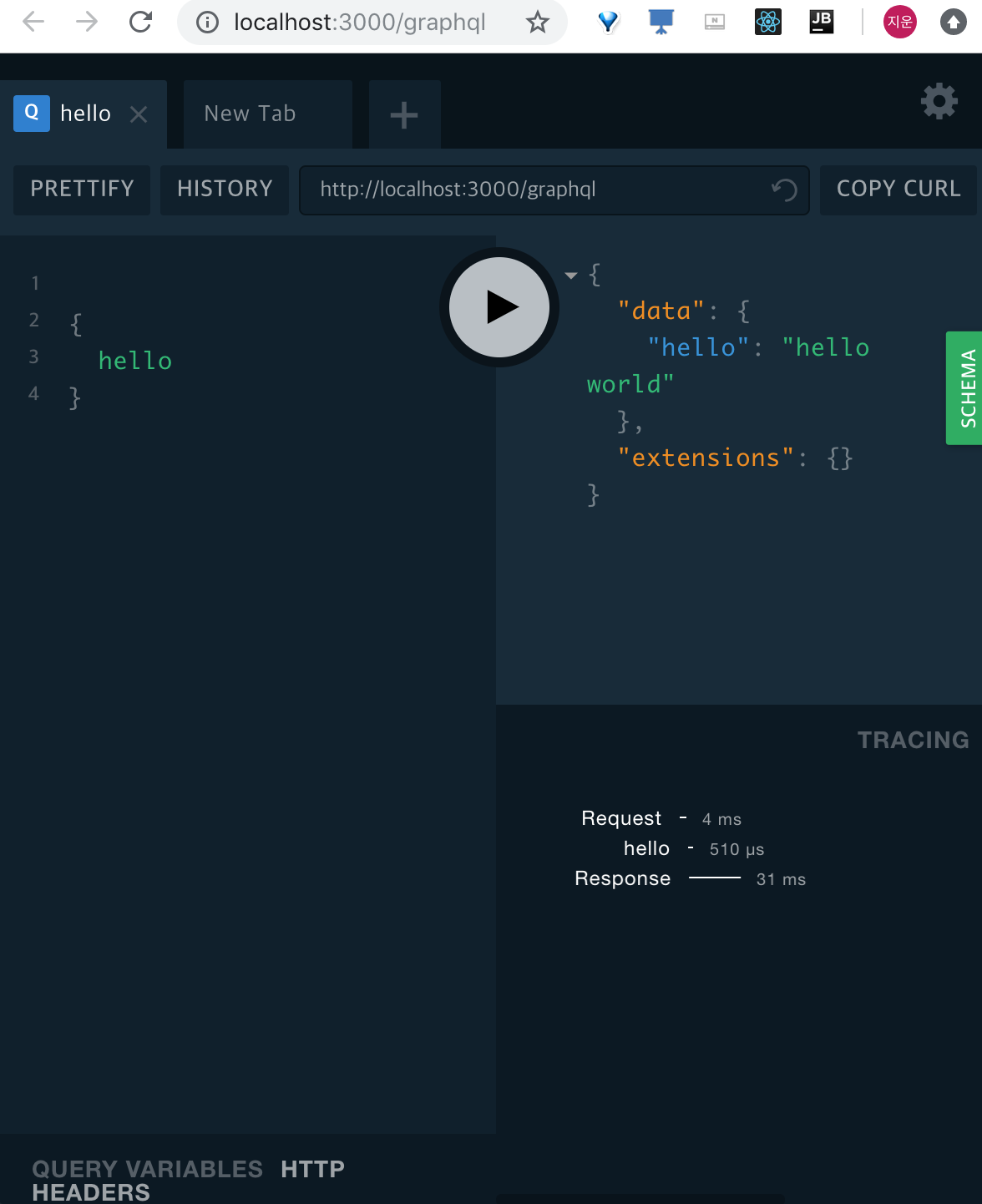Bookmark the page with the star icon
The height and width of the screenshot is (1204, 982).
click(538, 23)
